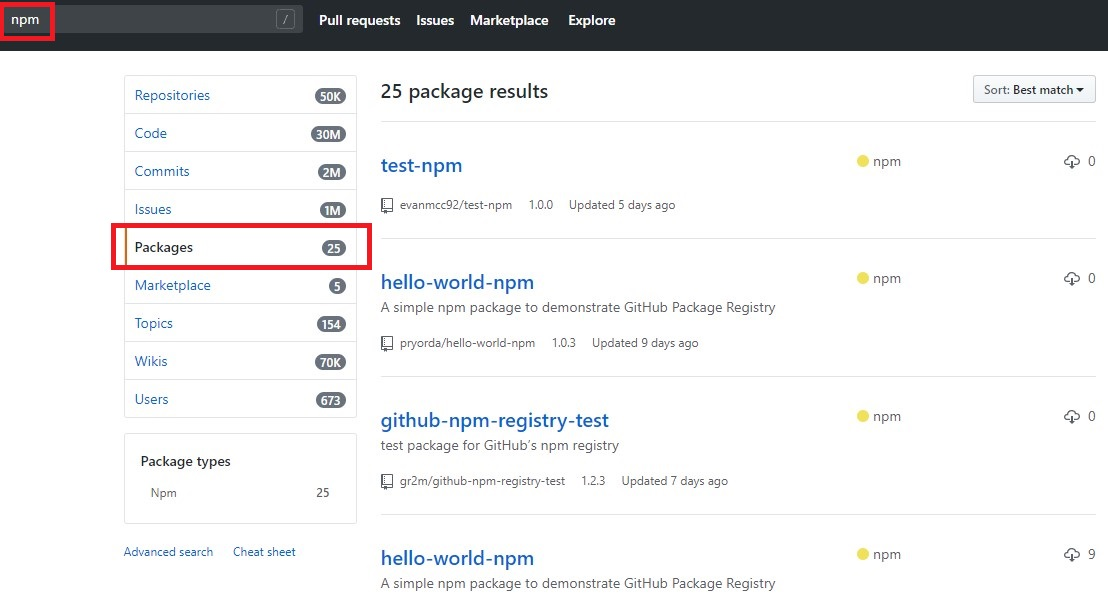Screen dimensions: 1108x595
Task: Open the hello-world-npm package with 9 downloads
Action: [457, 558]
